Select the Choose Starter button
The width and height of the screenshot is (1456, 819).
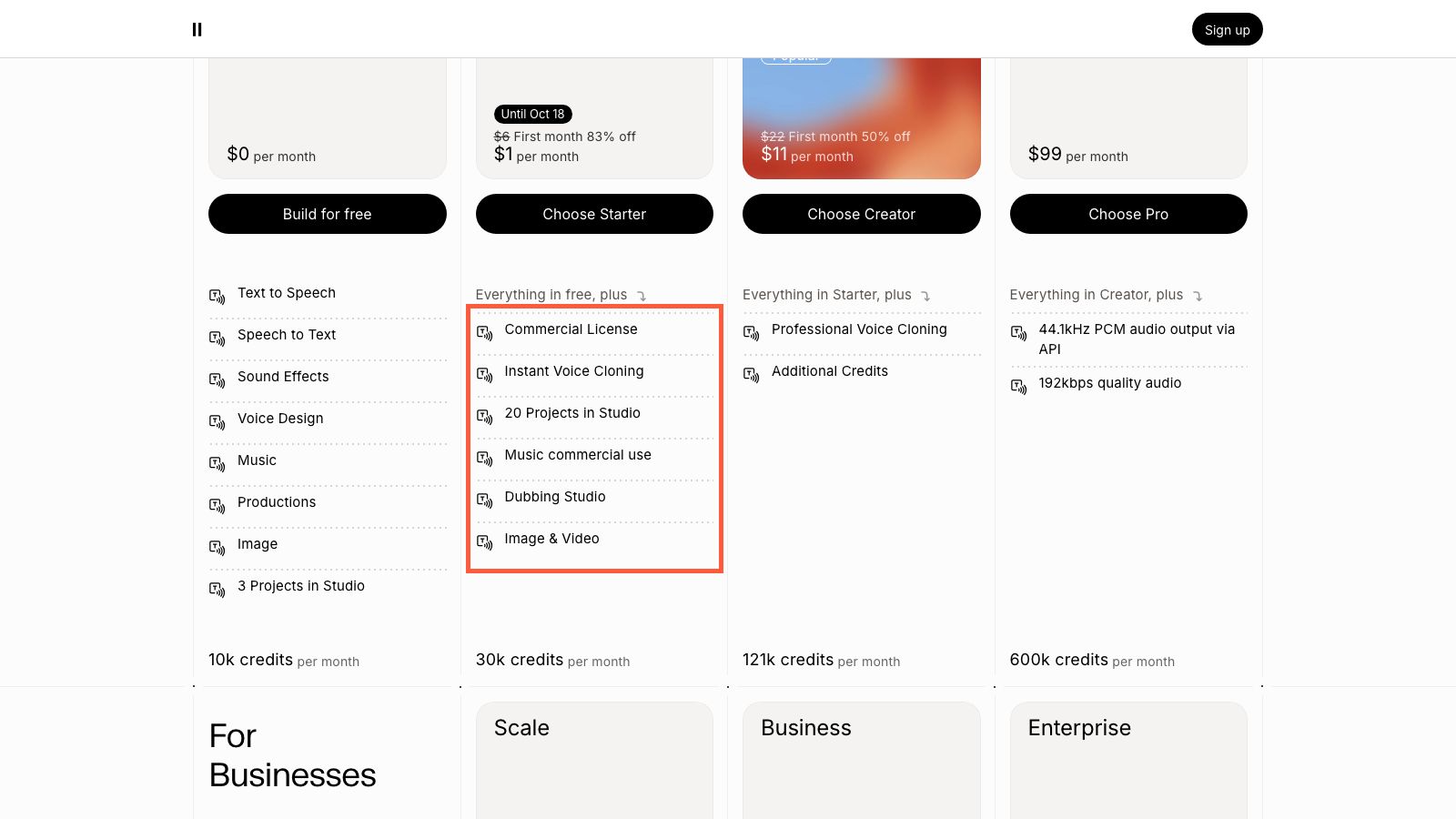pyautogui.click(x=594, y=214)
